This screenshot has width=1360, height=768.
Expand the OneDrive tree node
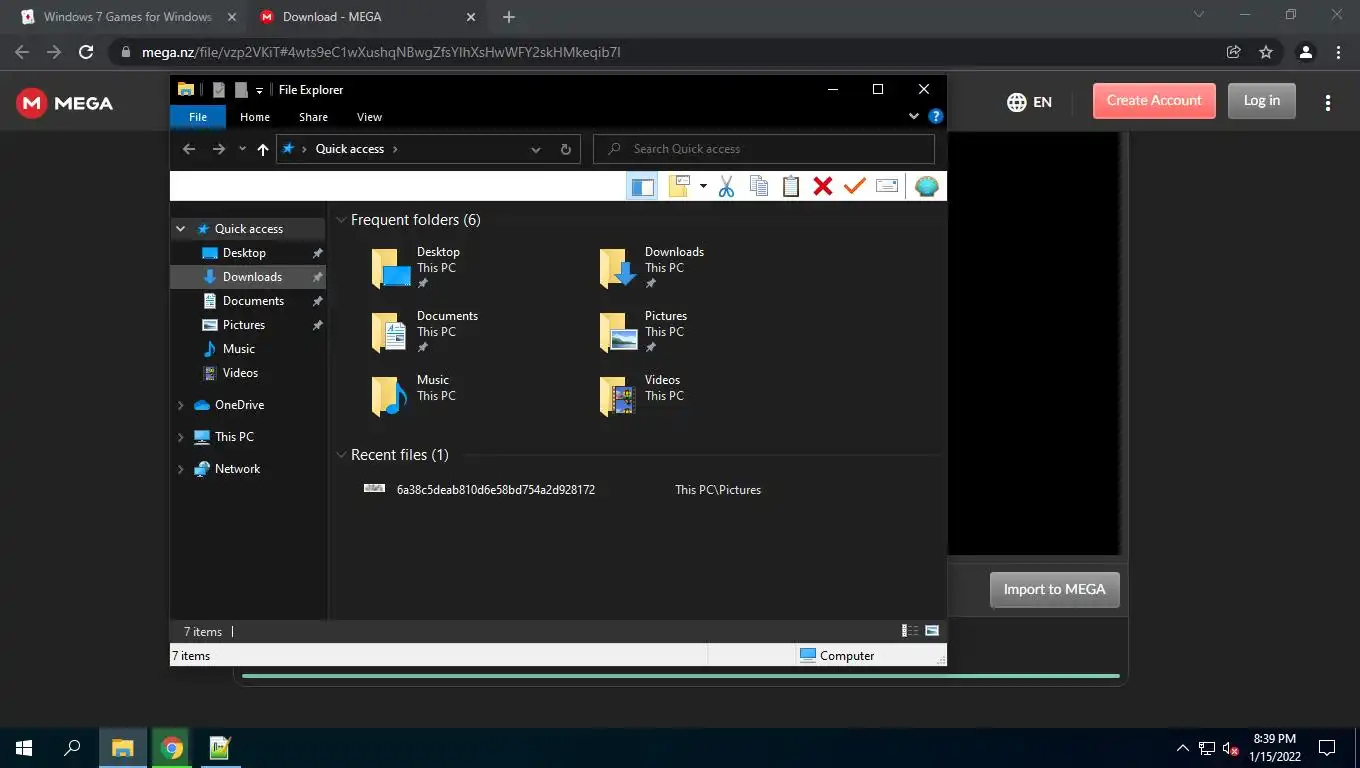181,405
